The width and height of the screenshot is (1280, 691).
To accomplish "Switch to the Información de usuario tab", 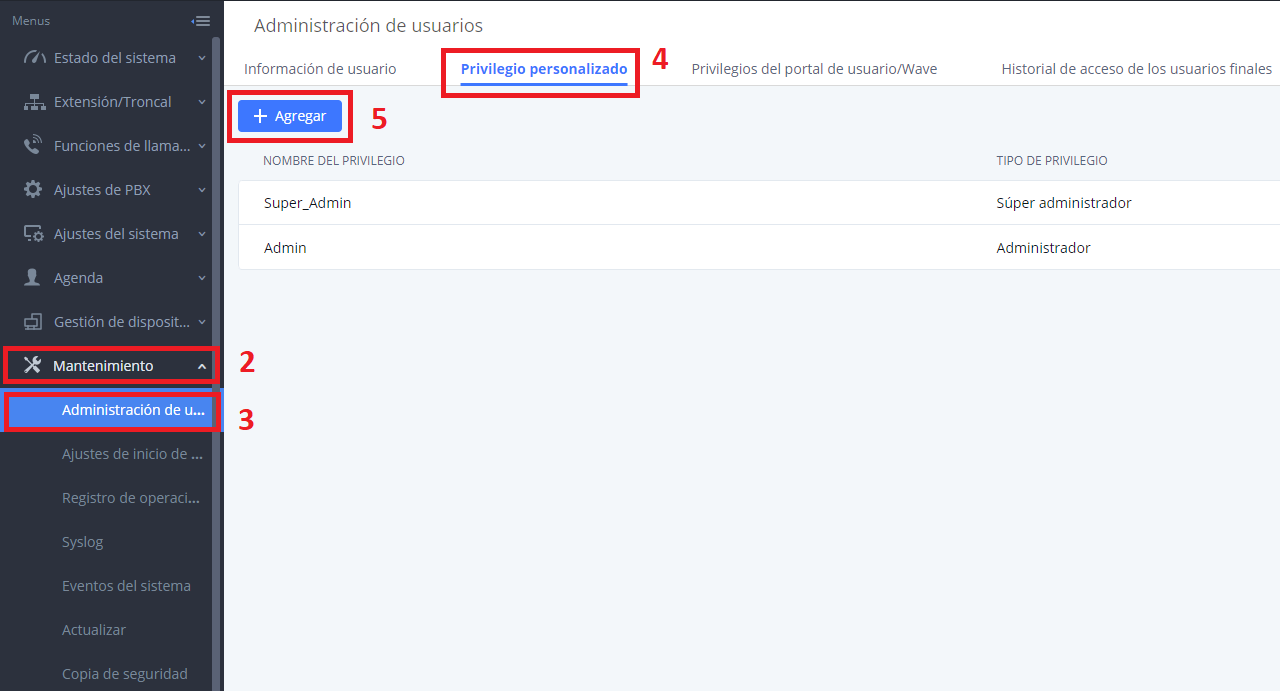I will (320, 69).
